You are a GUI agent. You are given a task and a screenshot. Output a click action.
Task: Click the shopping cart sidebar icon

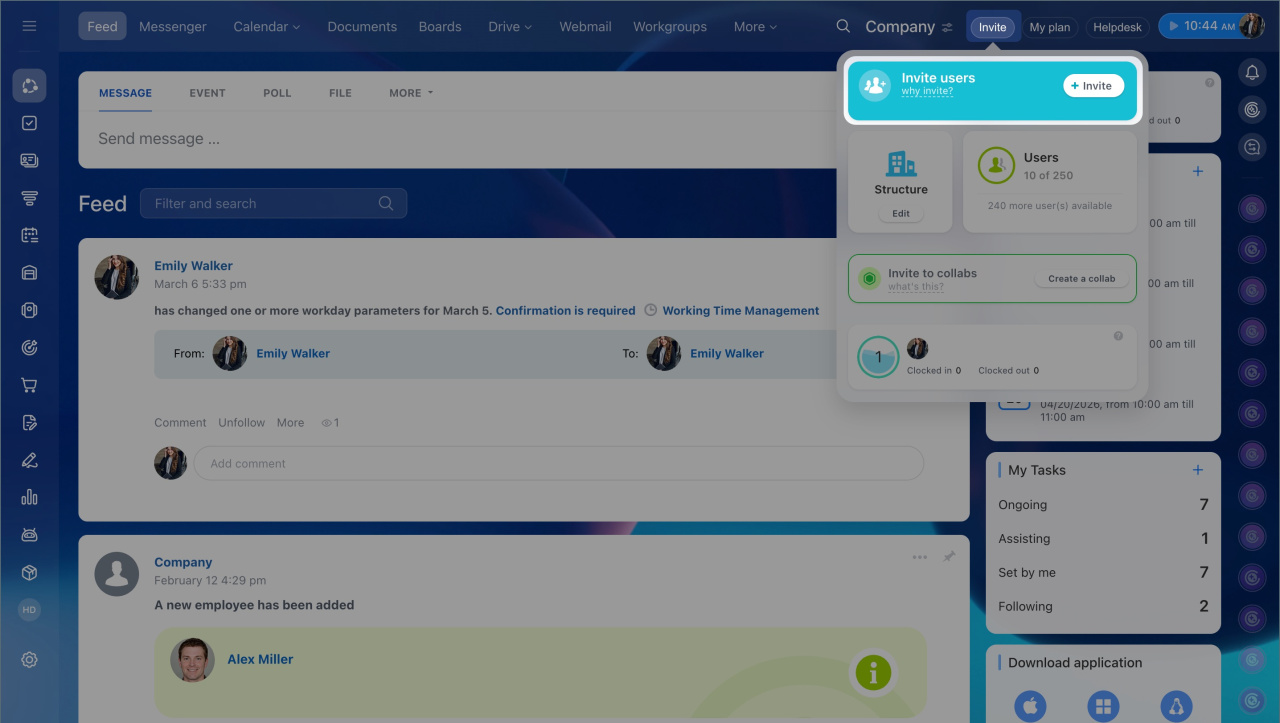coord(29,385)
